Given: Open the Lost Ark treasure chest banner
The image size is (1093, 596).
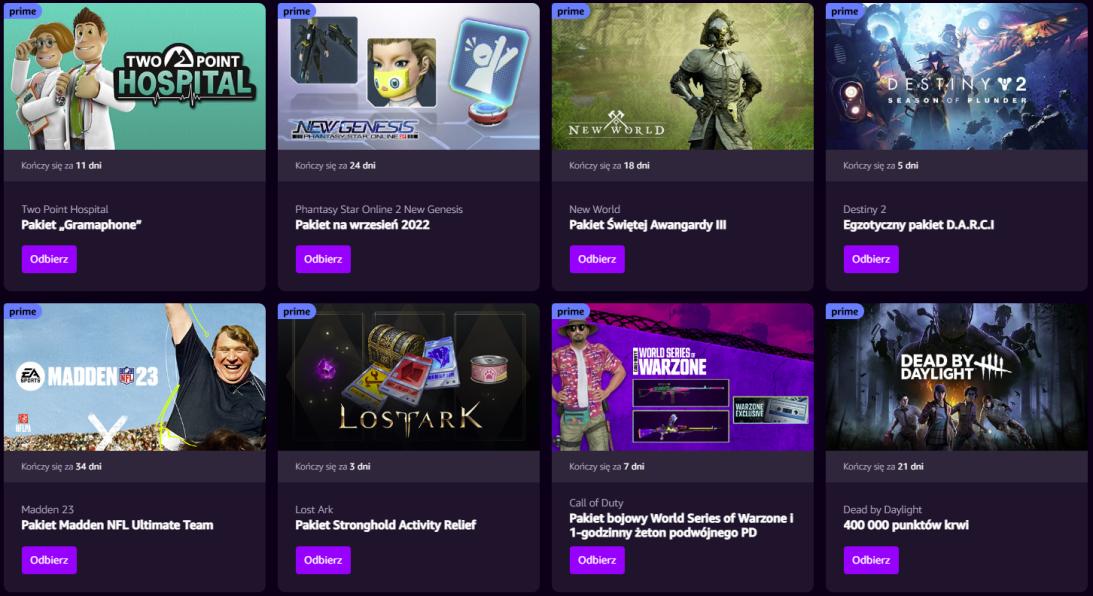Looking at the screenshot, I should coord(408,377).
